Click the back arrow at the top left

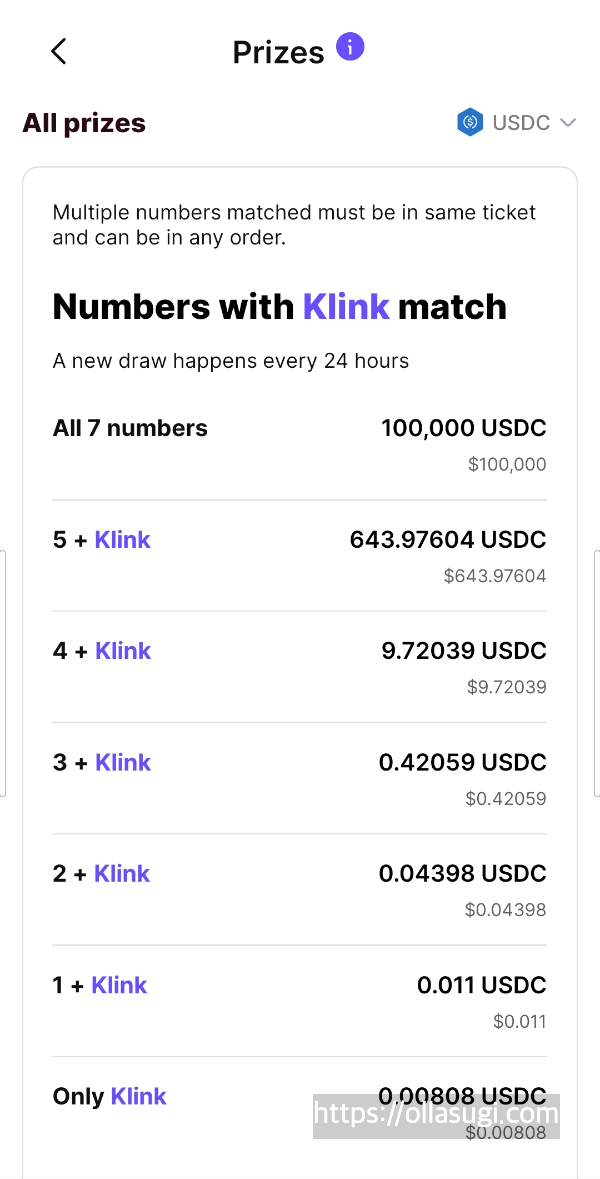tap(57, 50)
